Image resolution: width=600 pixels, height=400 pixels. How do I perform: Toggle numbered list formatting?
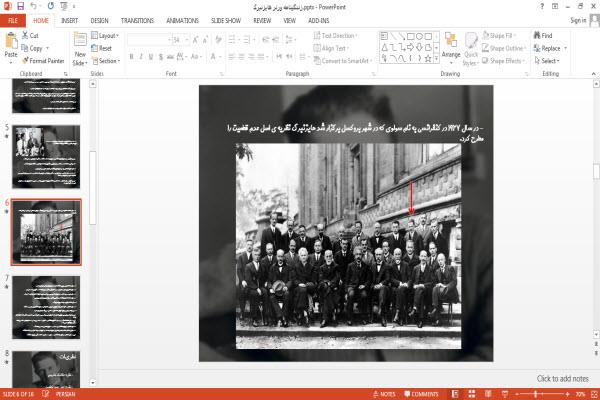248,39
